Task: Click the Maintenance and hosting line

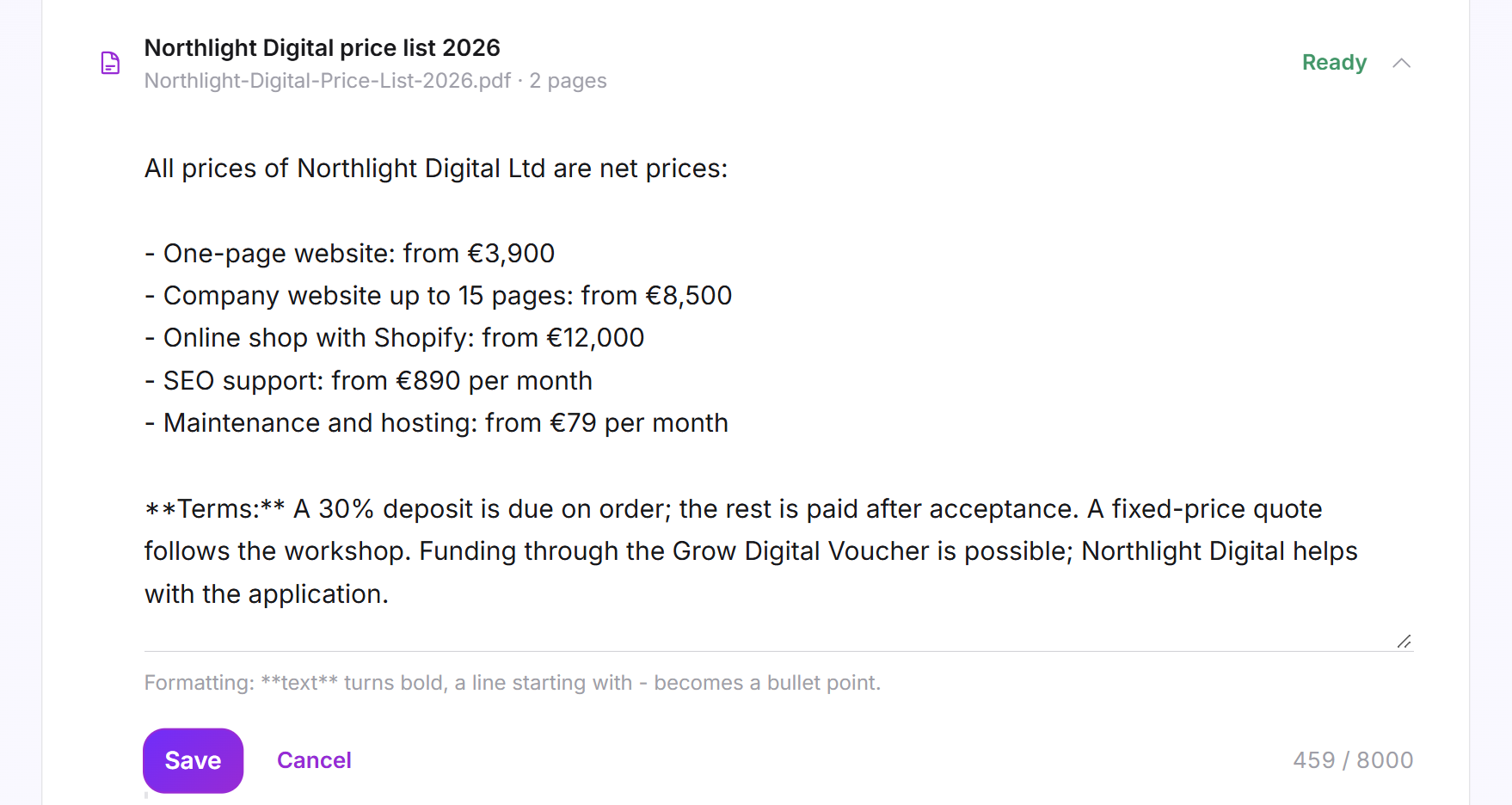Action: coord(436,423)
